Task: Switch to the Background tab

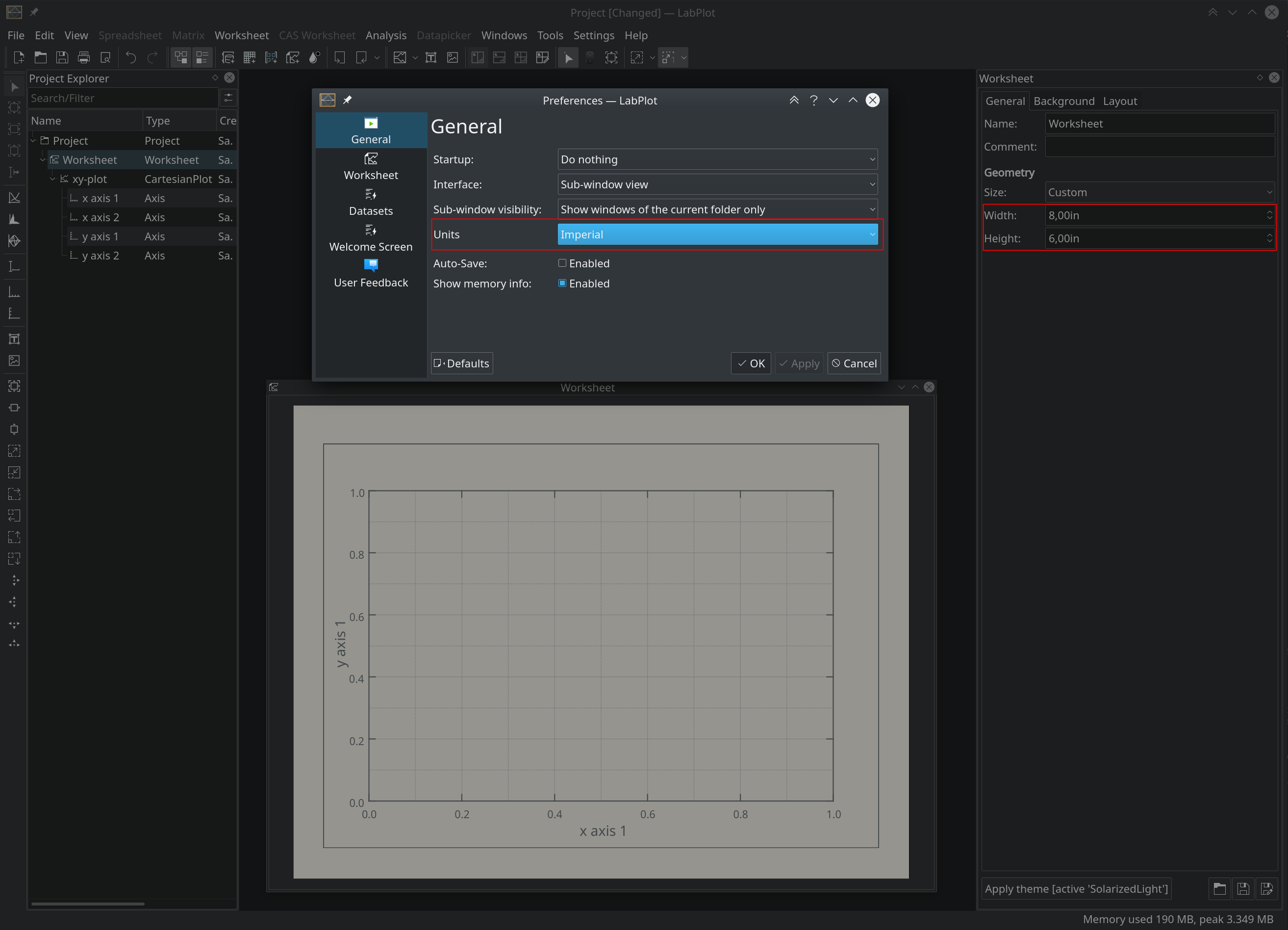Action: point(1063,101)
